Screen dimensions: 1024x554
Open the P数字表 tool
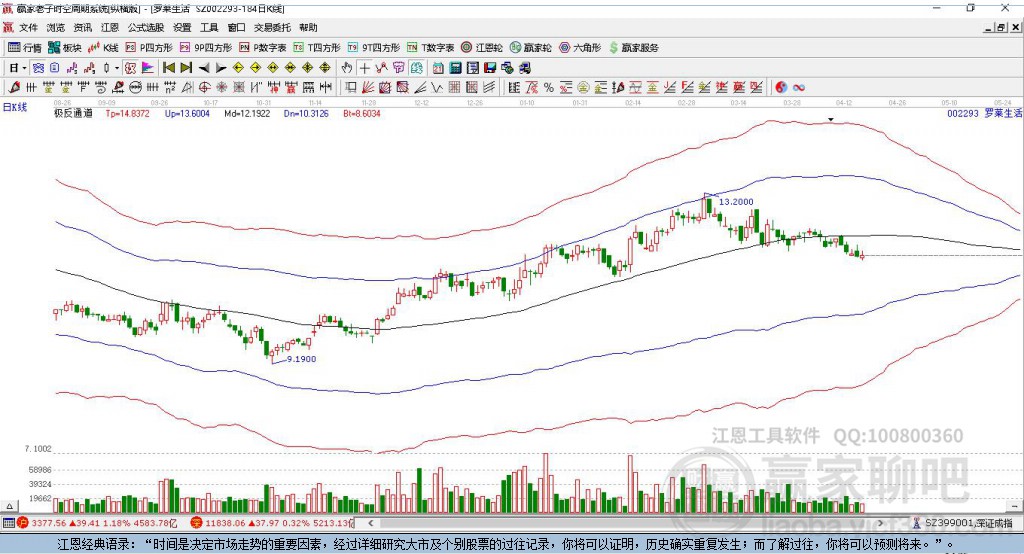pyautogui.click(x=263, y=48)
